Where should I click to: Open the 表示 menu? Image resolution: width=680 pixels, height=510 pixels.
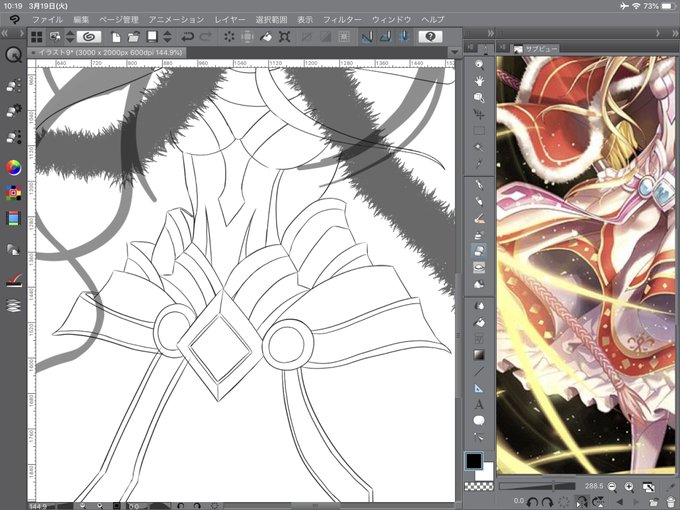(305, 20)
